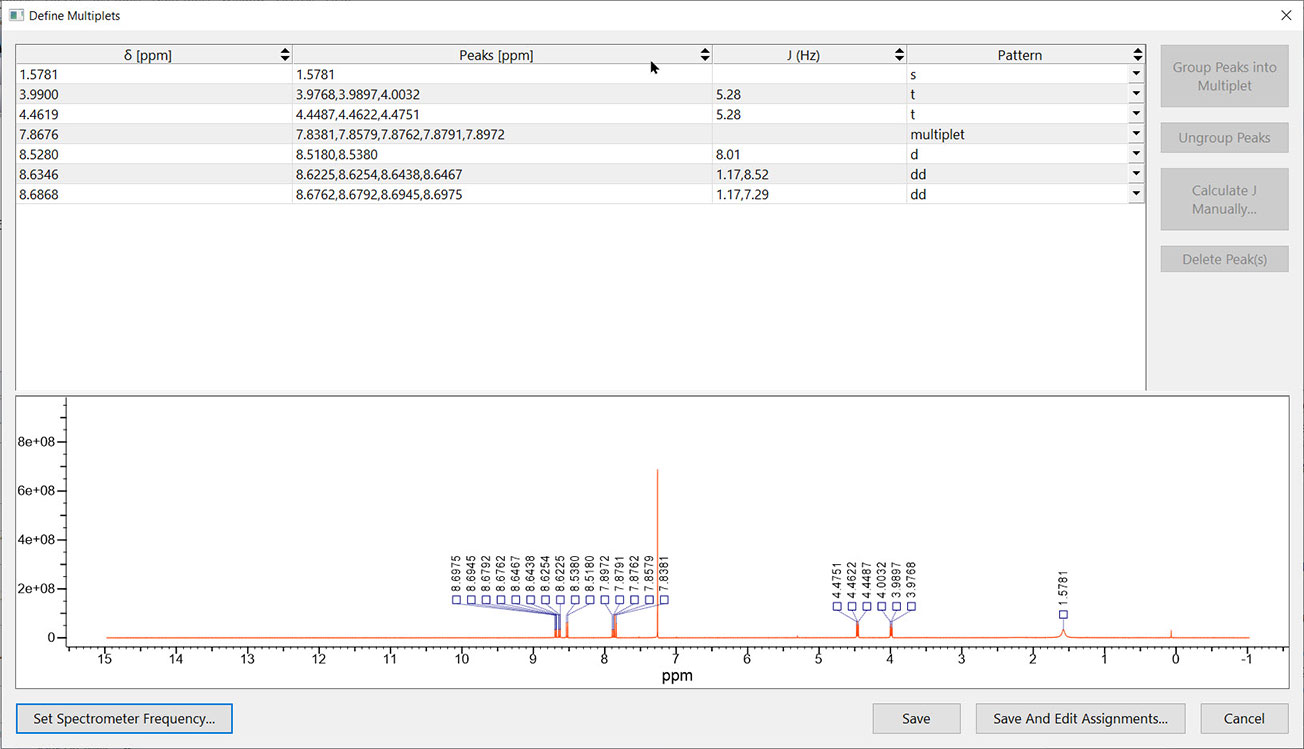Image resolution: width=1304 pixels, height=749 pixels.
Task: Click the sort arrows in δ [ppm] header
Action: tap(285, 55)
